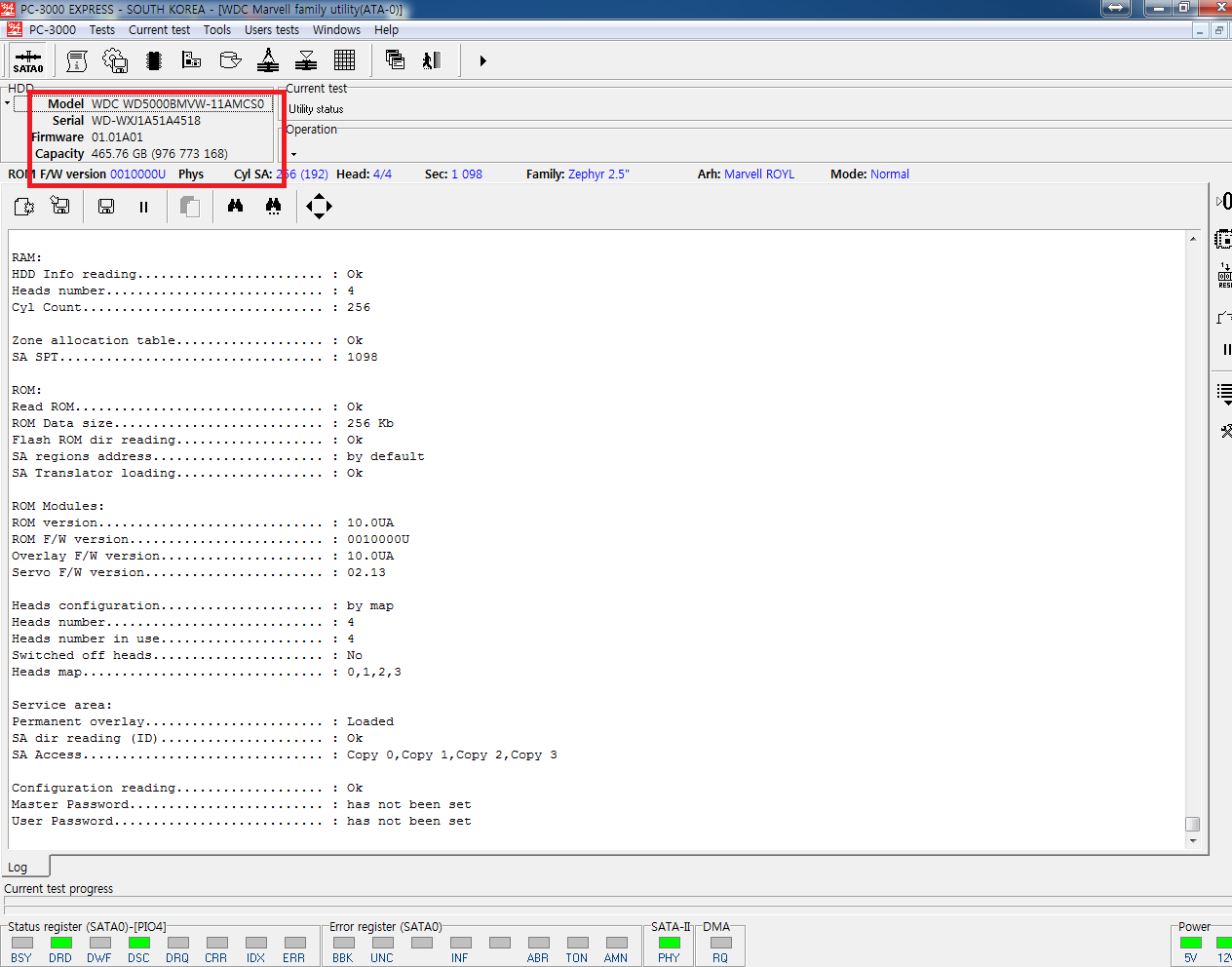Click the ROM F/W version value 0010000U
Screen dimensions: 1232x967
137,174
